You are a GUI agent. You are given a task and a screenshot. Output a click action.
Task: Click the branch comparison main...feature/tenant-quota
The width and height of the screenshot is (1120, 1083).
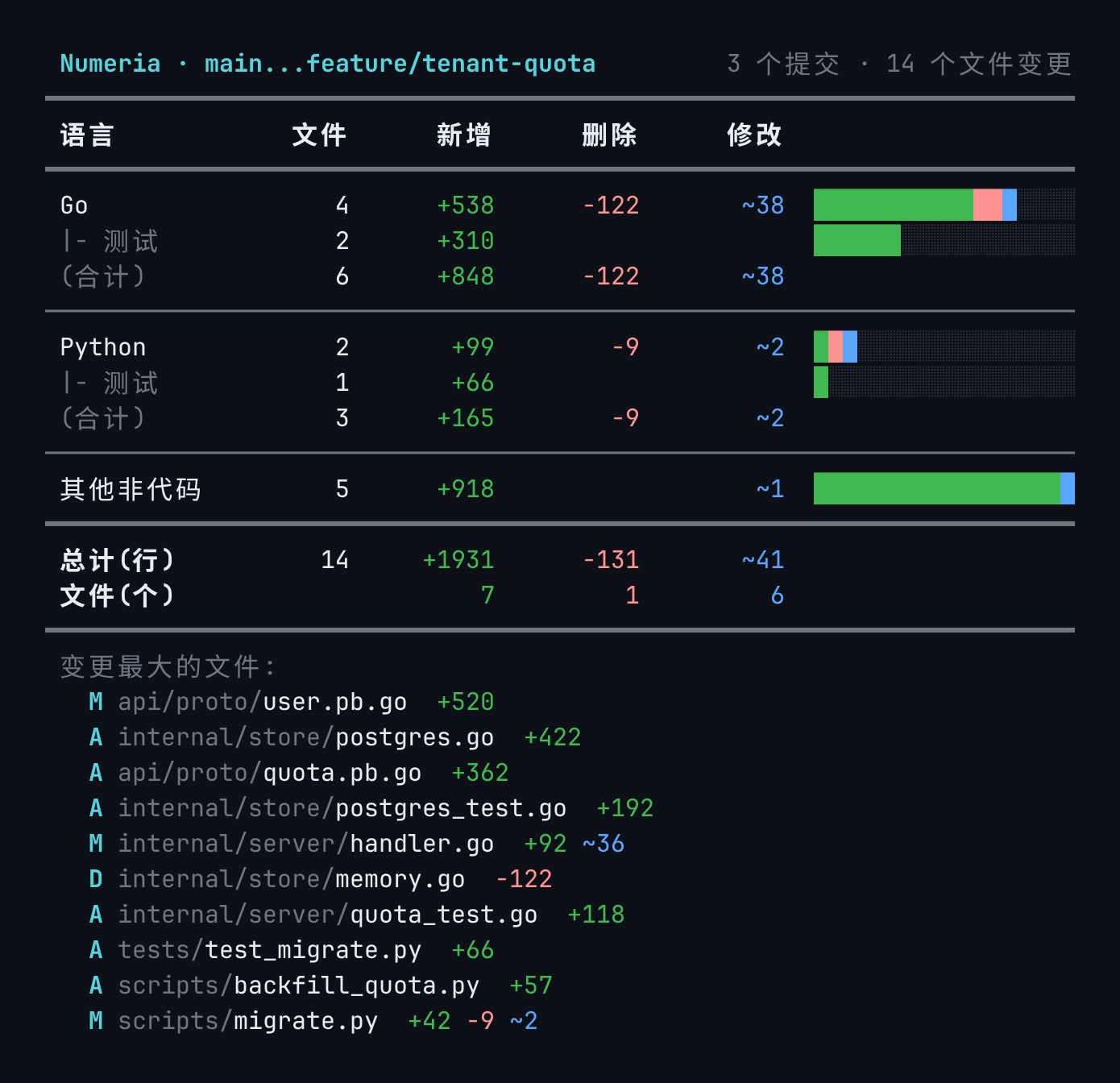point(400,64)
